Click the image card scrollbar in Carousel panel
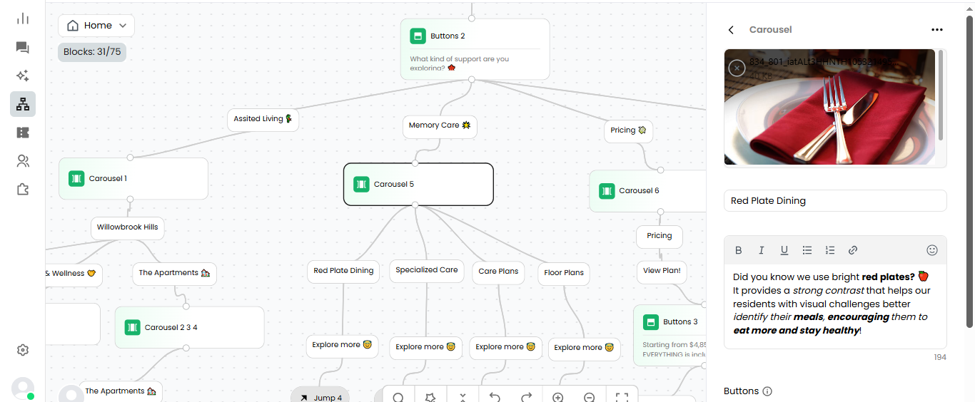Image resolution: width=975 pixels, height=402 pixels. pos(941,95)
